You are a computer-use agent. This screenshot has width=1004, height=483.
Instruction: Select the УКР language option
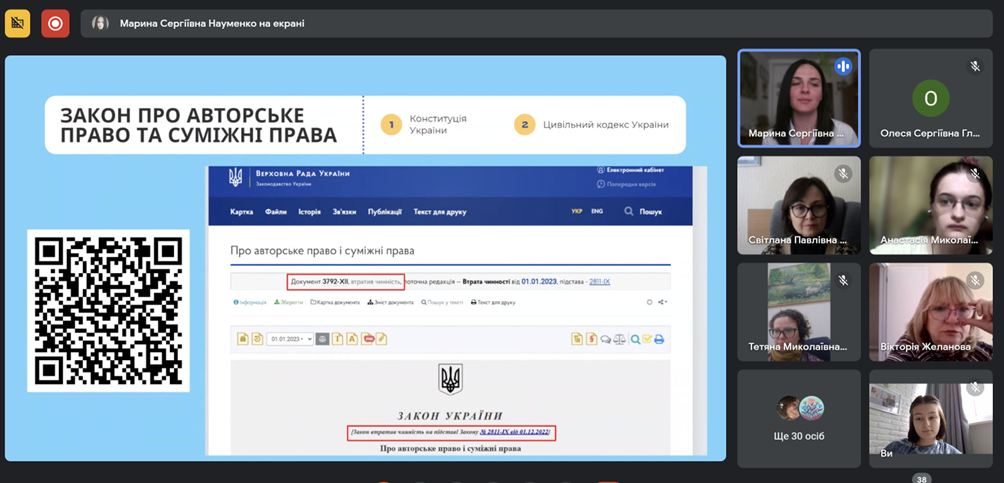(577, 212)
